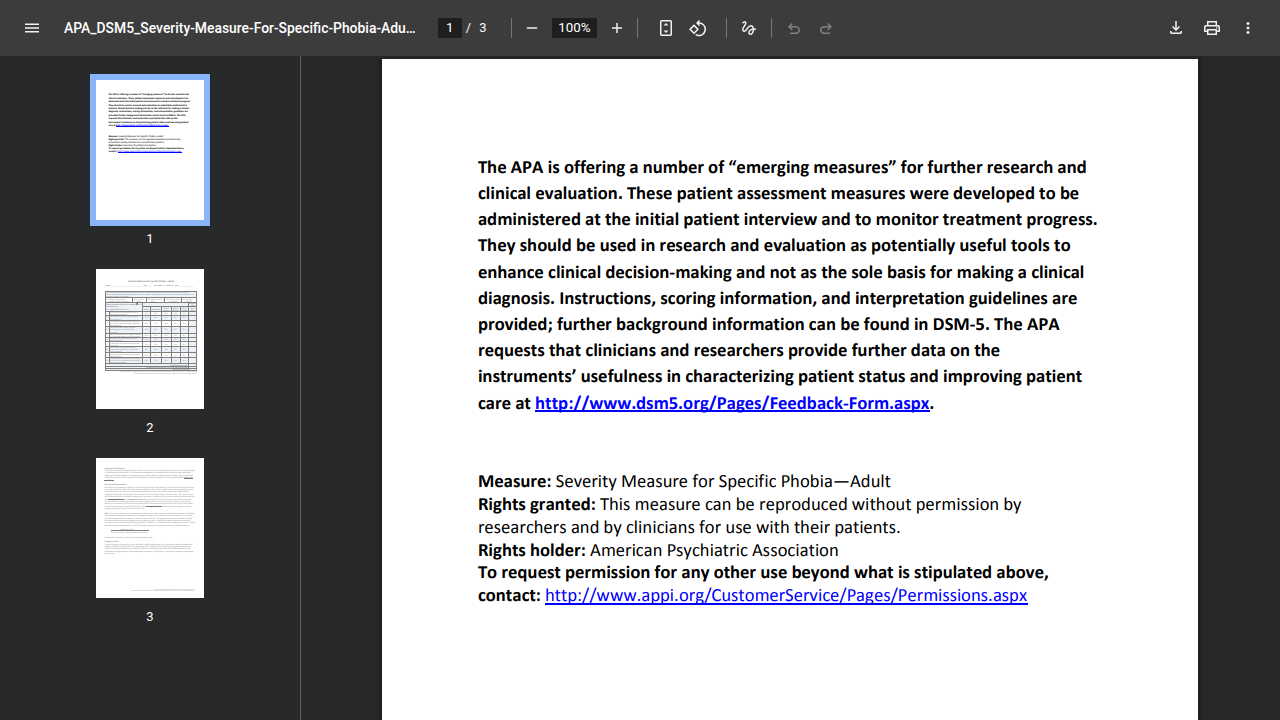Open the dsm5.org Feedback-Form link
Image resolution: width=1280 pixels, height=720 pixels.
[732, 404]
